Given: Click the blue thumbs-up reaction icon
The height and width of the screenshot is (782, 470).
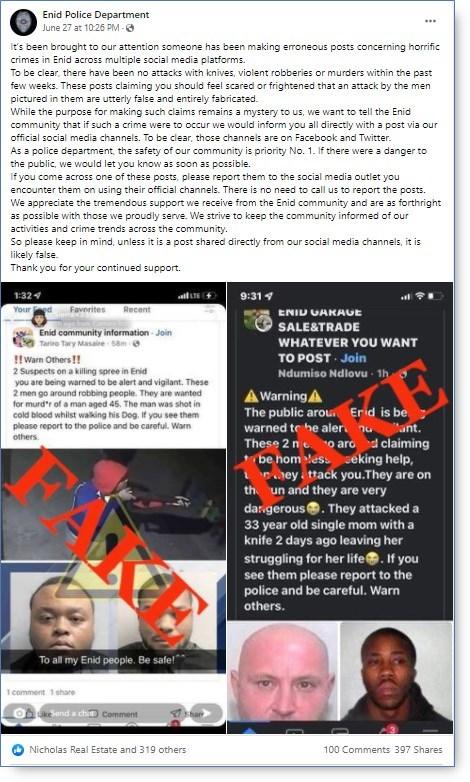Looking at the screenshot, I should click(18, 749).
